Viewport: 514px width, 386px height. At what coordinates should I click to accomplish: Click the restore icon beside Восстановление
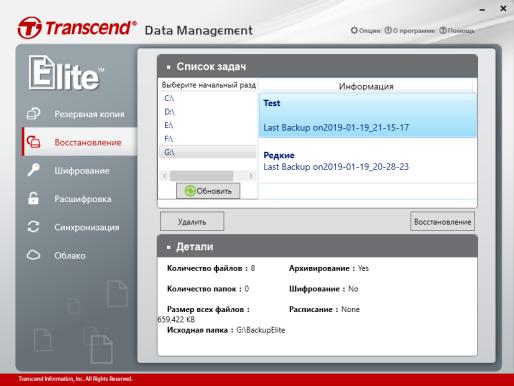click(33, 142)
